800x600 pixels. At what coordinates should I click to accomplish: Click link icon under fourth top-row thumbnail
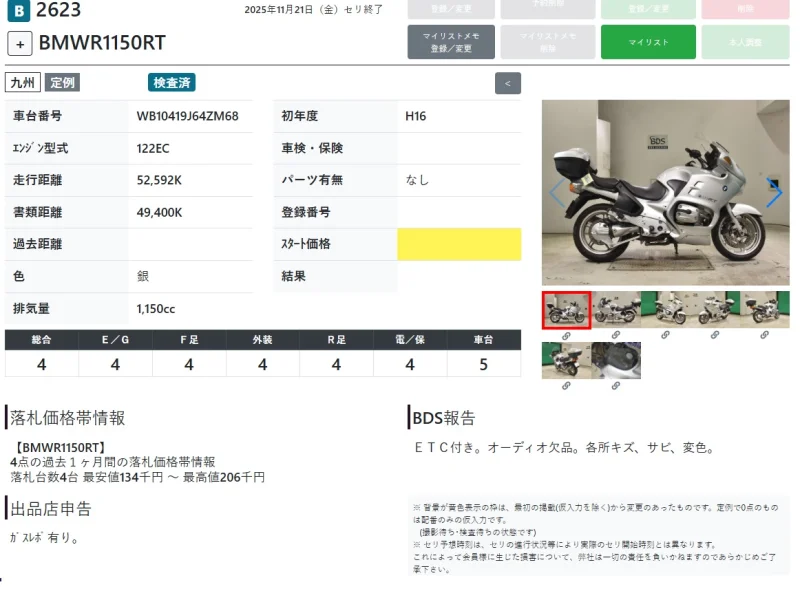pos(714,335)
